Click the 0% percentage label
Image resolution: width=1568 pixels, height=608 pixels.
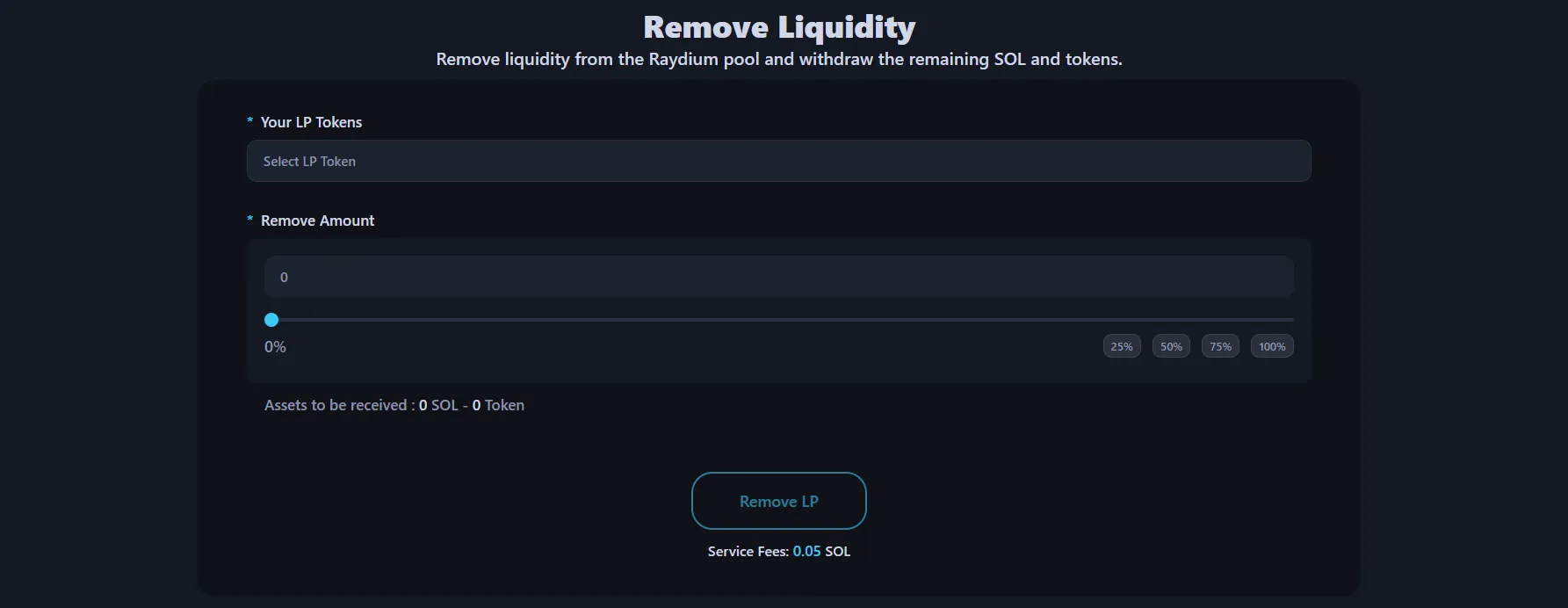click(274, 346)
